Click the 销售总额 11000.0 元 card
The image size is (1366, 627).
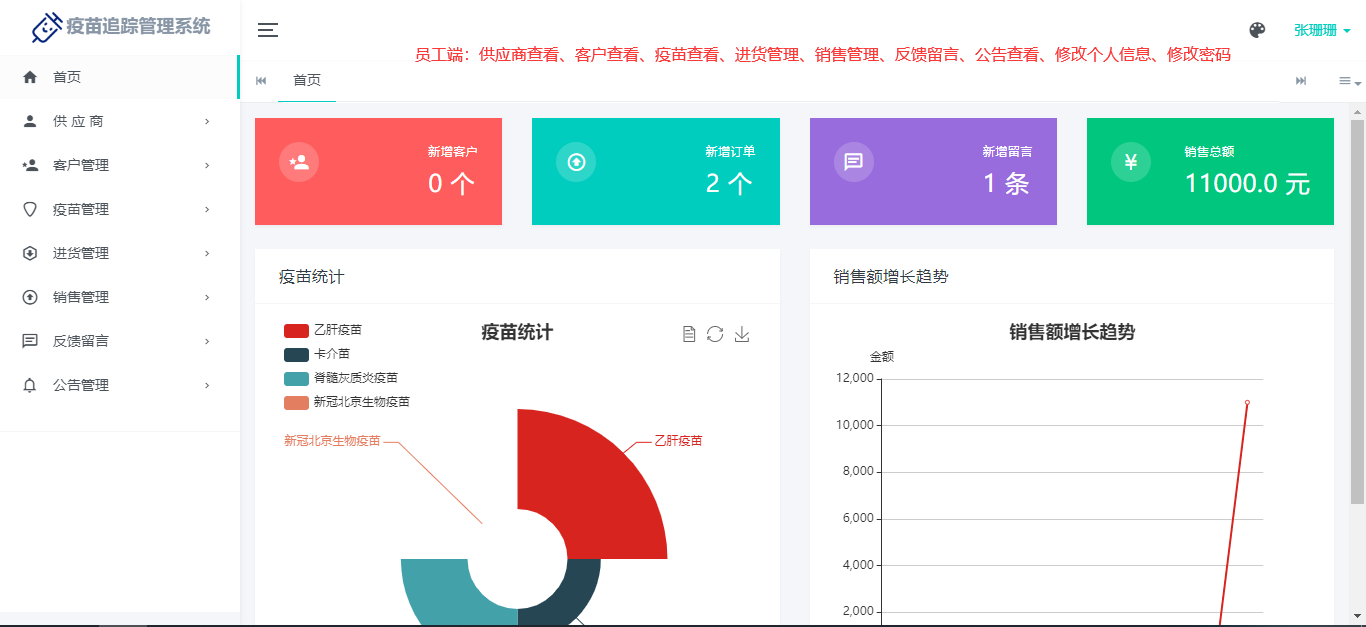(x=1210, y=171)
